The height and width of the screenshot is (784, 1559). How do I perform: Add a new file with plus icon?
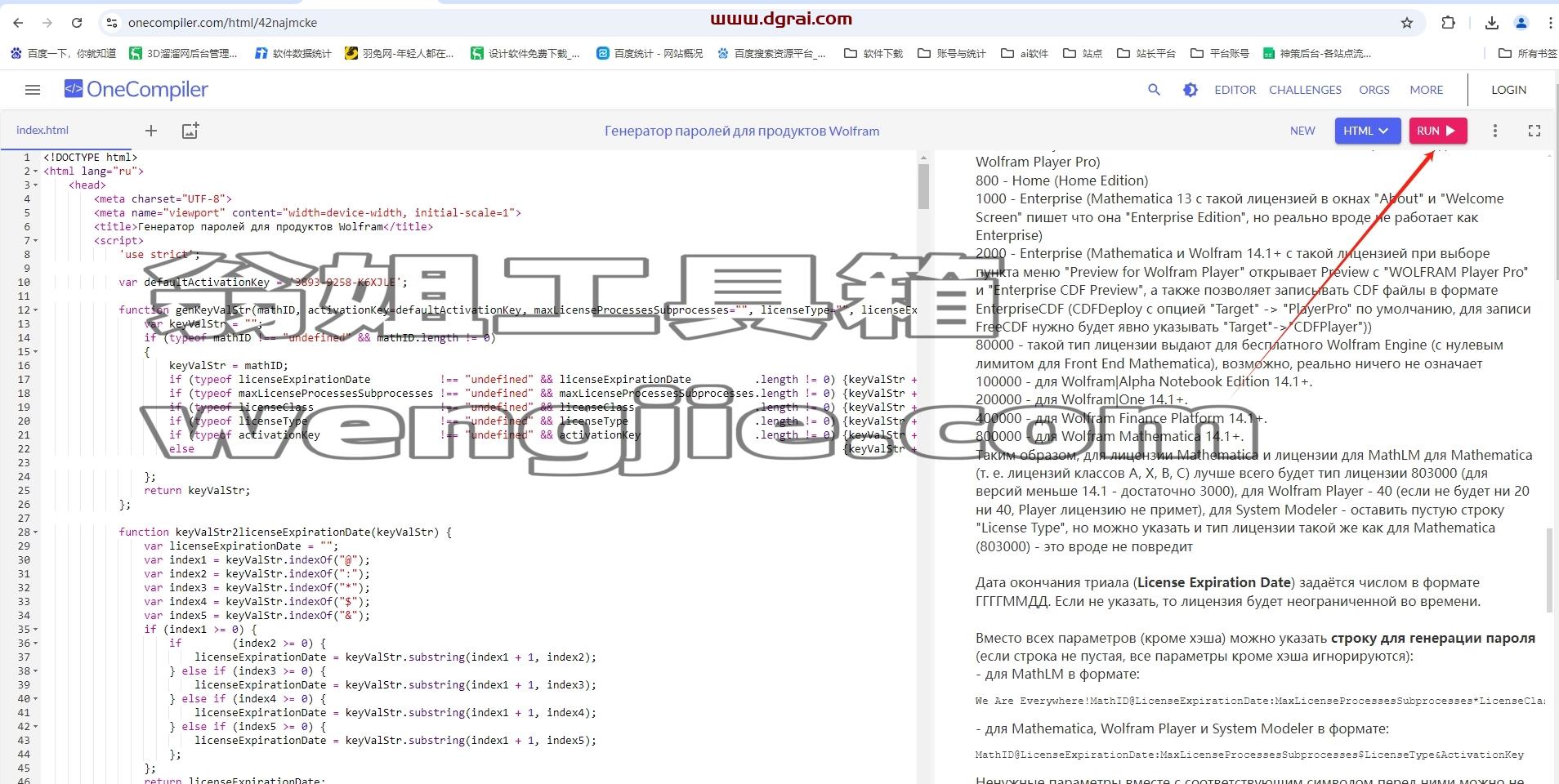[151, 131]
